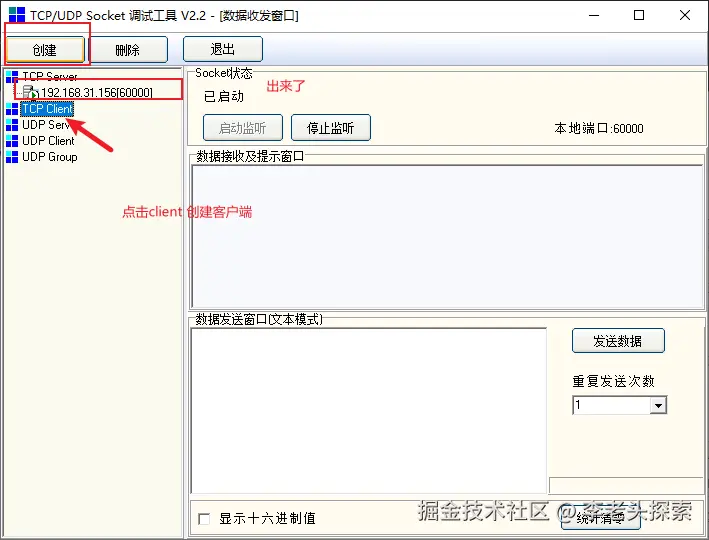Maximize the Socket tool window
This screenshot has width=709, height=540.
tap(639, 15)
